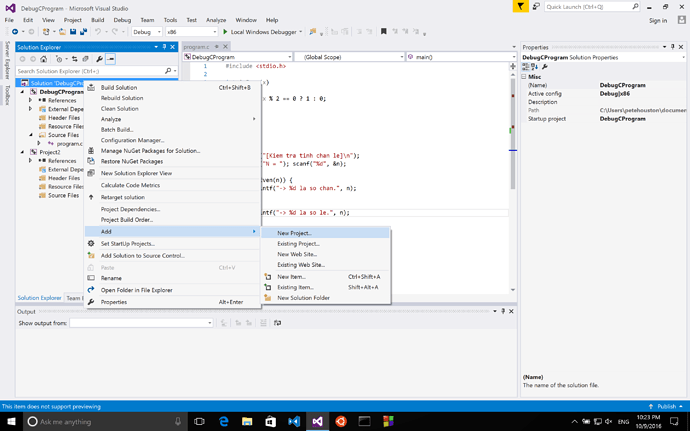The image size is (690, 431).
Task: Click the Undo arrow icon
Action: [98, 32]
